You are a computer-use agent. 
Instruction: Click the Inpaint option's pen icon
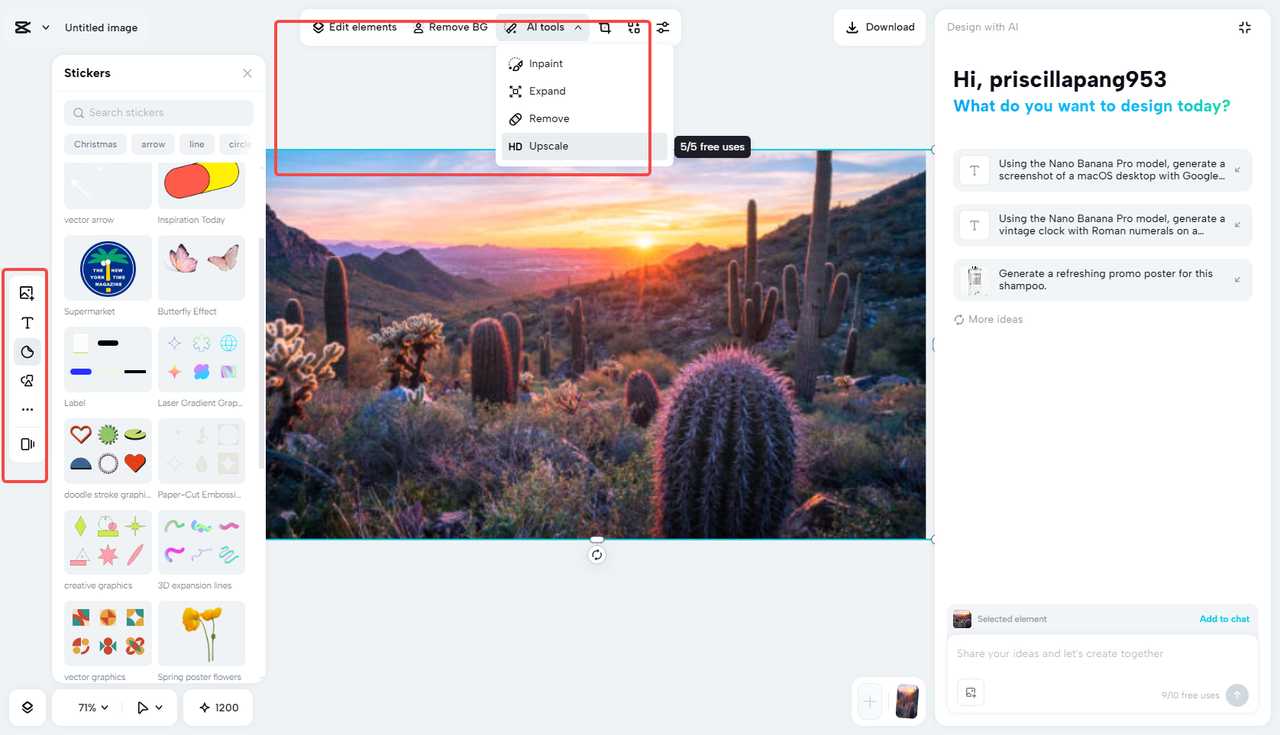pos(515,63)
